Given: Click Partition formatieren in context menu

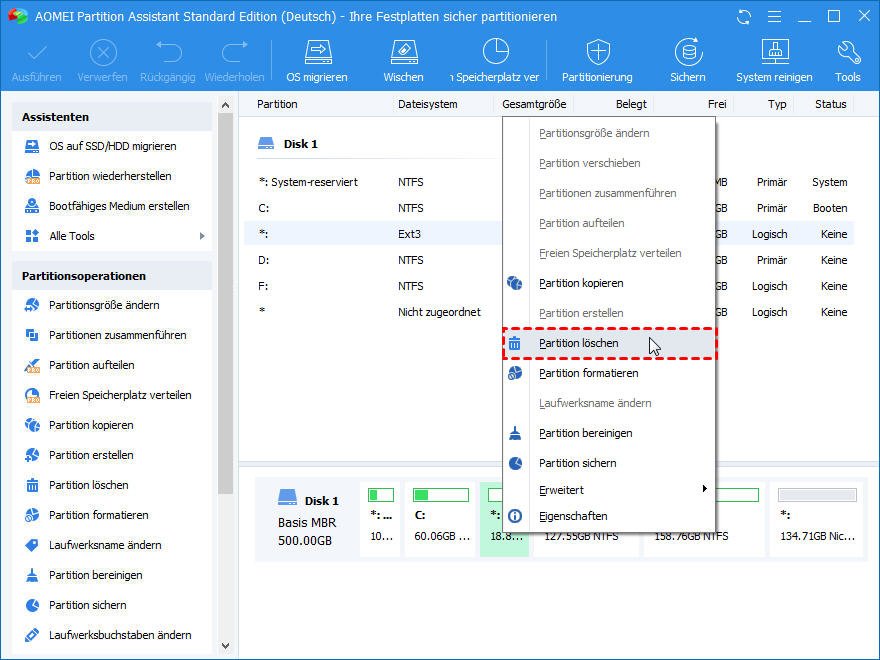Looking at the screenshot, I should tap(609, 373).
